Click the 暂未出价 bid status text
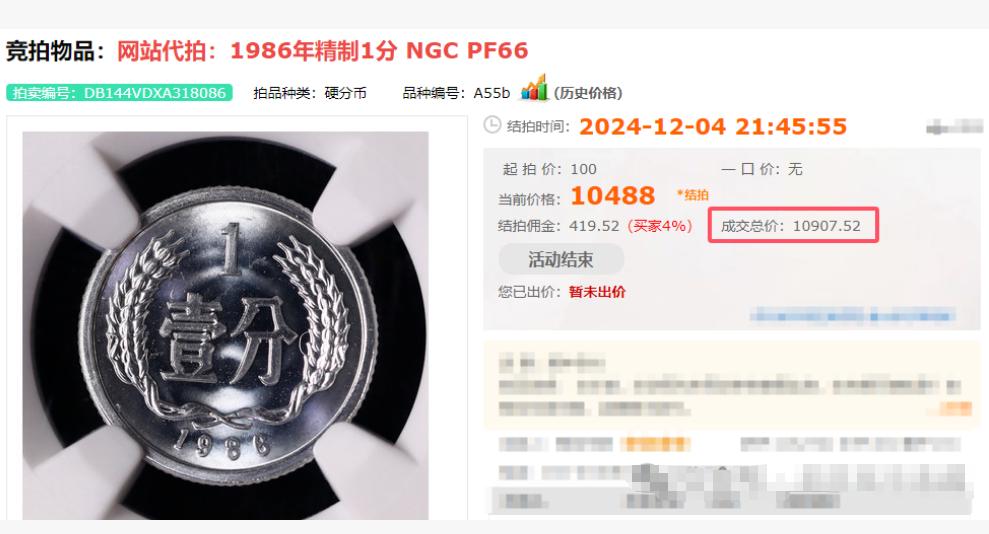Viewport: 989px width, 534px height. [x=597, y=292]
